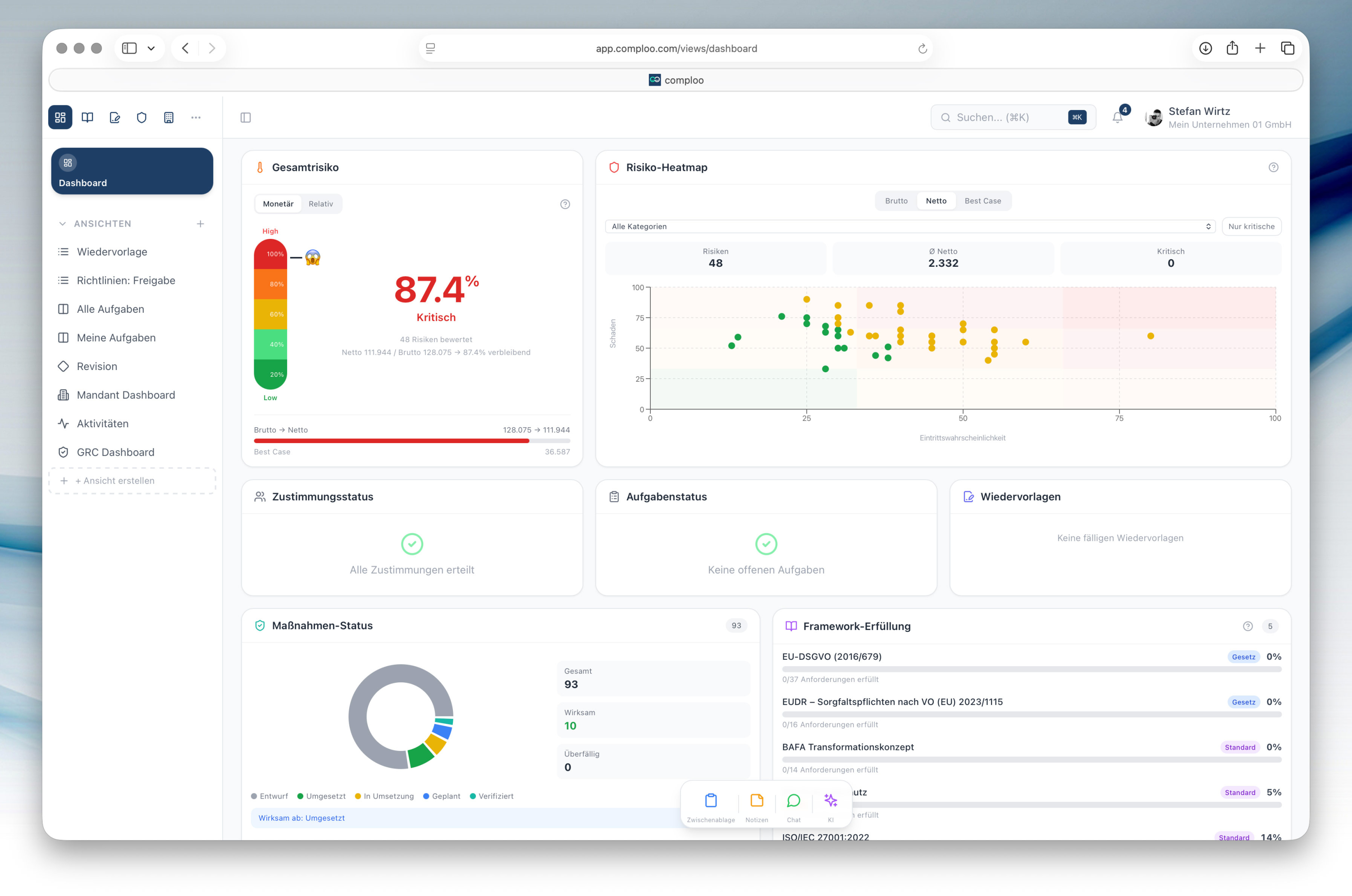The width and height of the screenshot is (1352, 896).
Task: Open GRC Dashboard view
Action: (x=115, y=453)
